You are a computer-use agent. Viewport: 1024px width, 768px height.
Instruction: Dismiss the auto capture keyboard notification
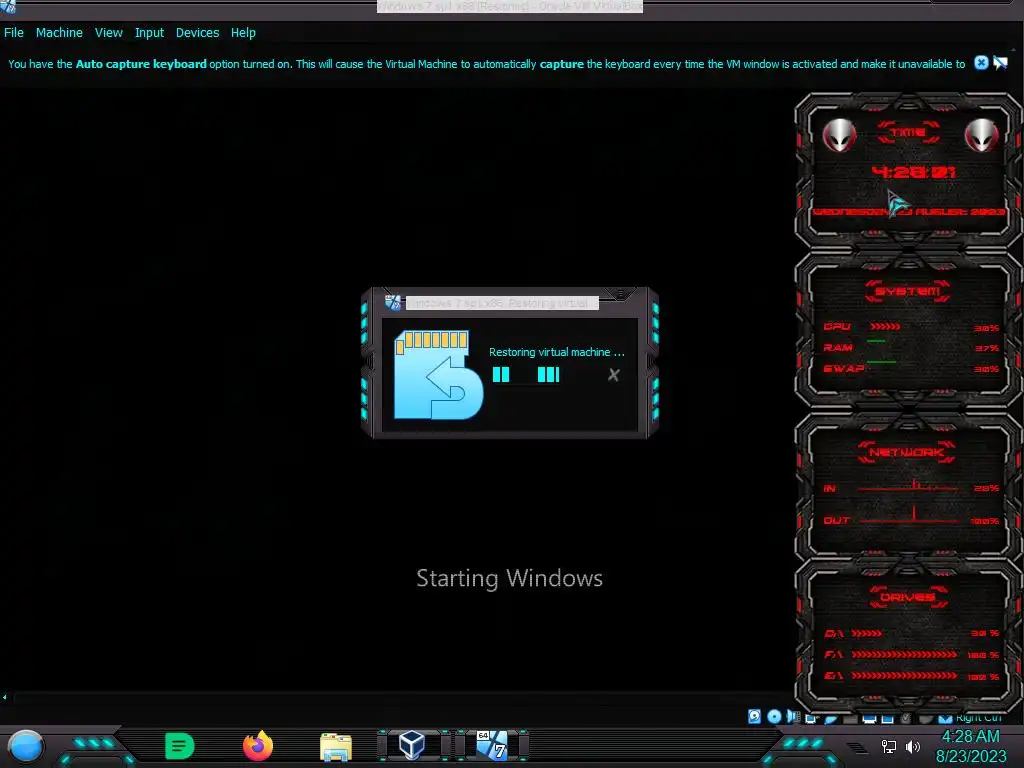(981, 63)
